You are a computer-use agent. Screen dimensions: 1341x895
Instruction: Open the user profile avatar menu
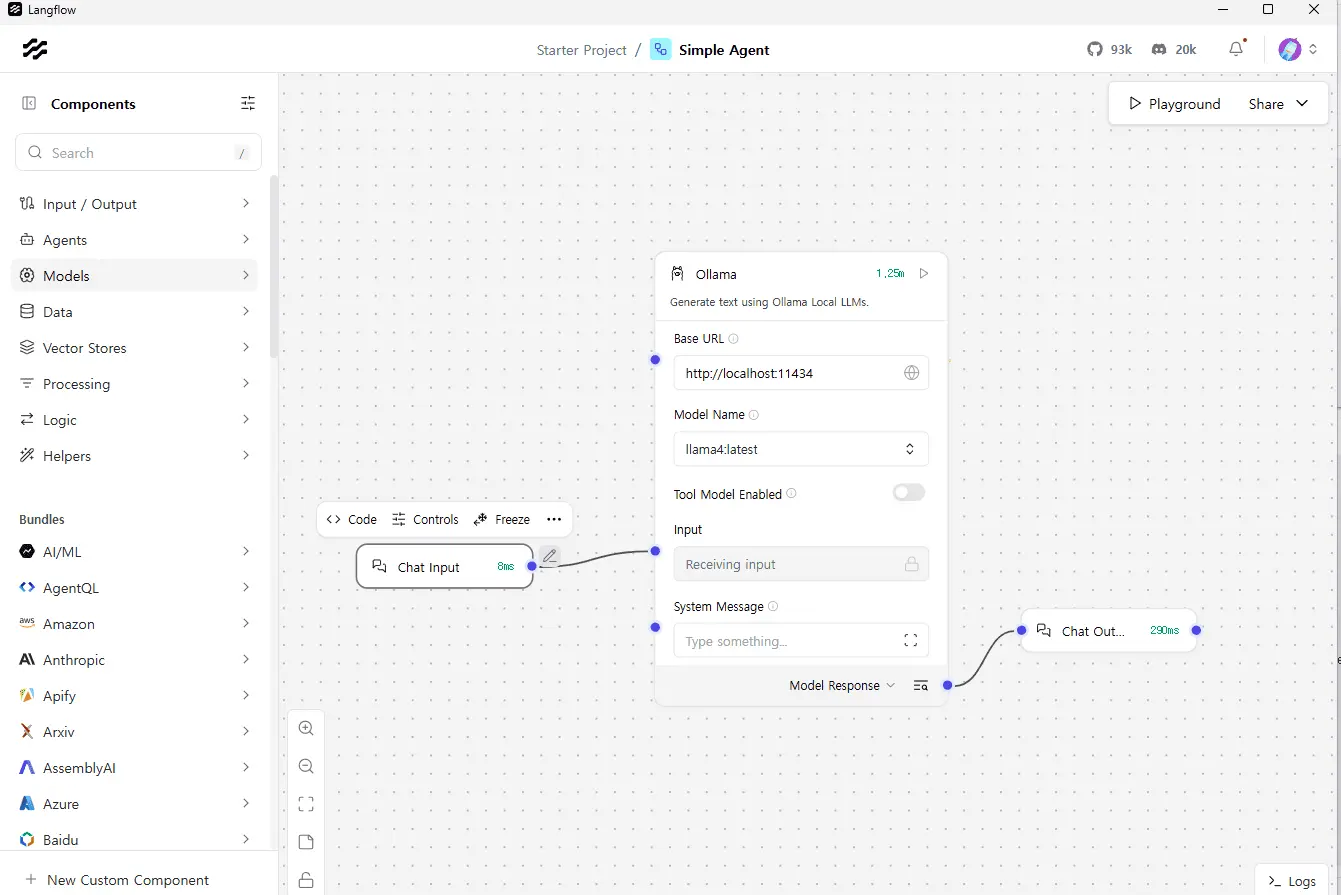1298,49
